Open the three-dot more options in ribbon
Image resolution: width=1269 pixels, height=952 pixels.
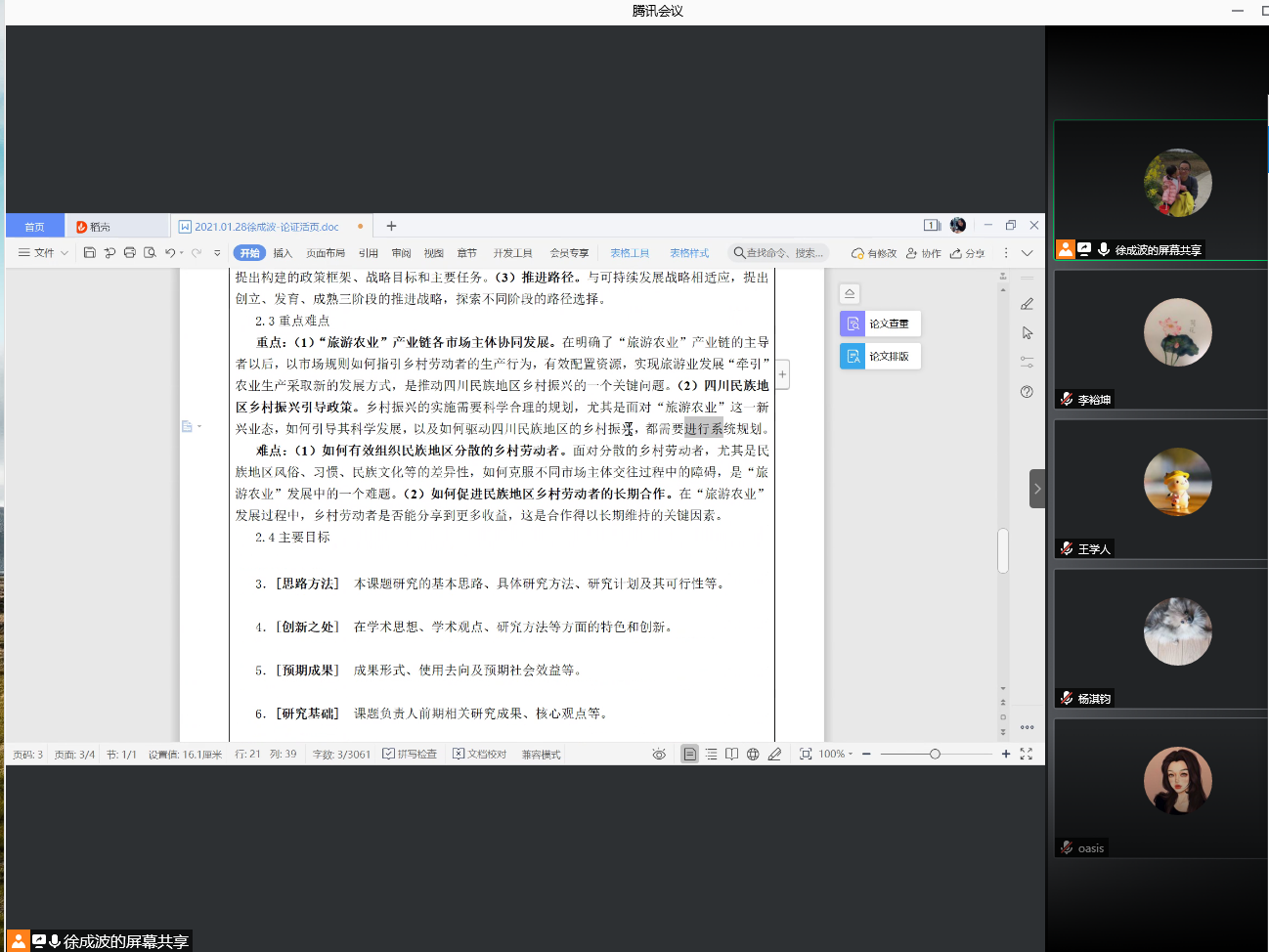pyautogui.click(x=1005, y=253)
